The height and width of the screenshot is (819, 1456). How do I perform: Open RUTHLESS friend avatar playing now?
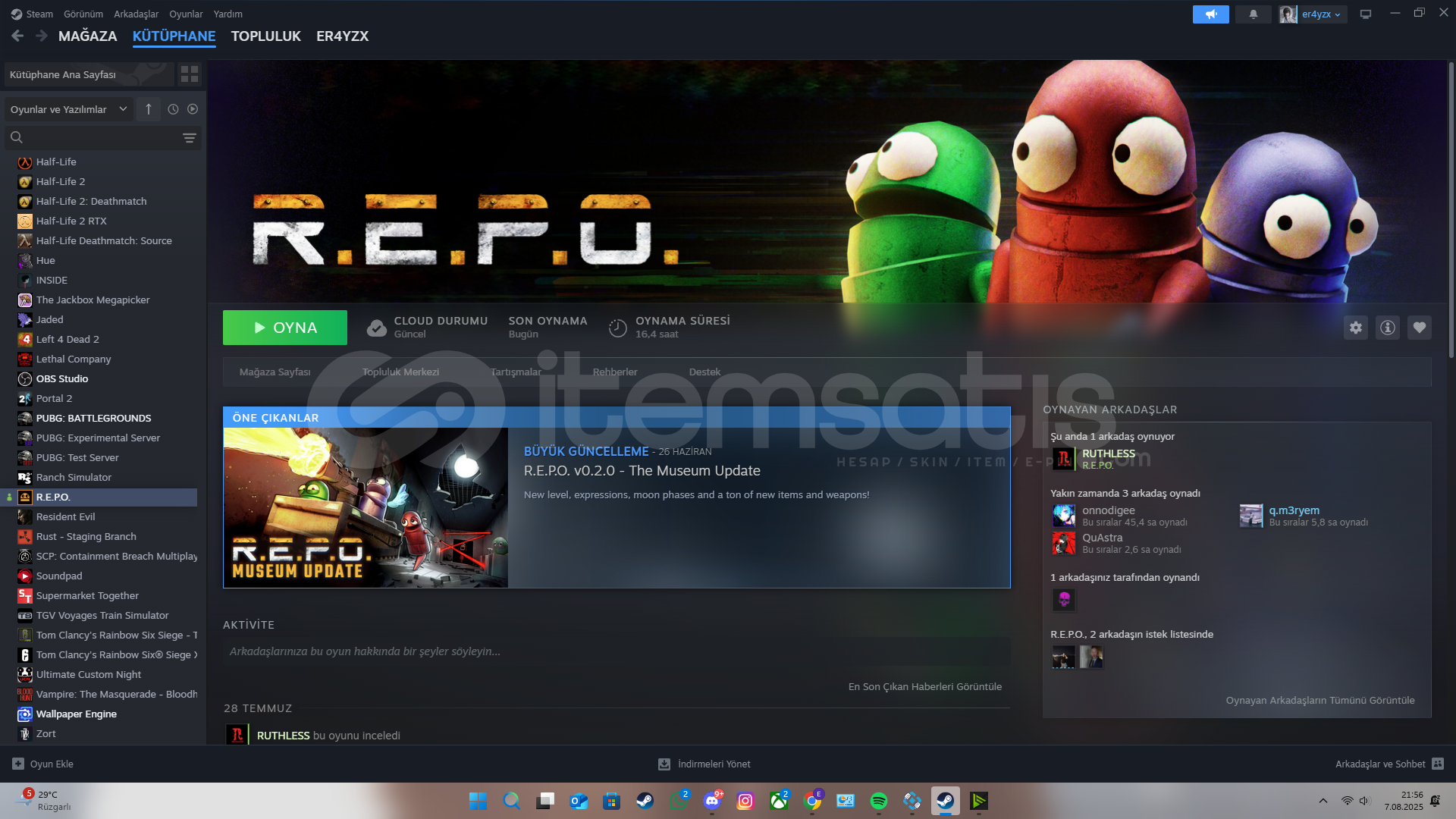pyautogui.click(x=1064, y=459)
